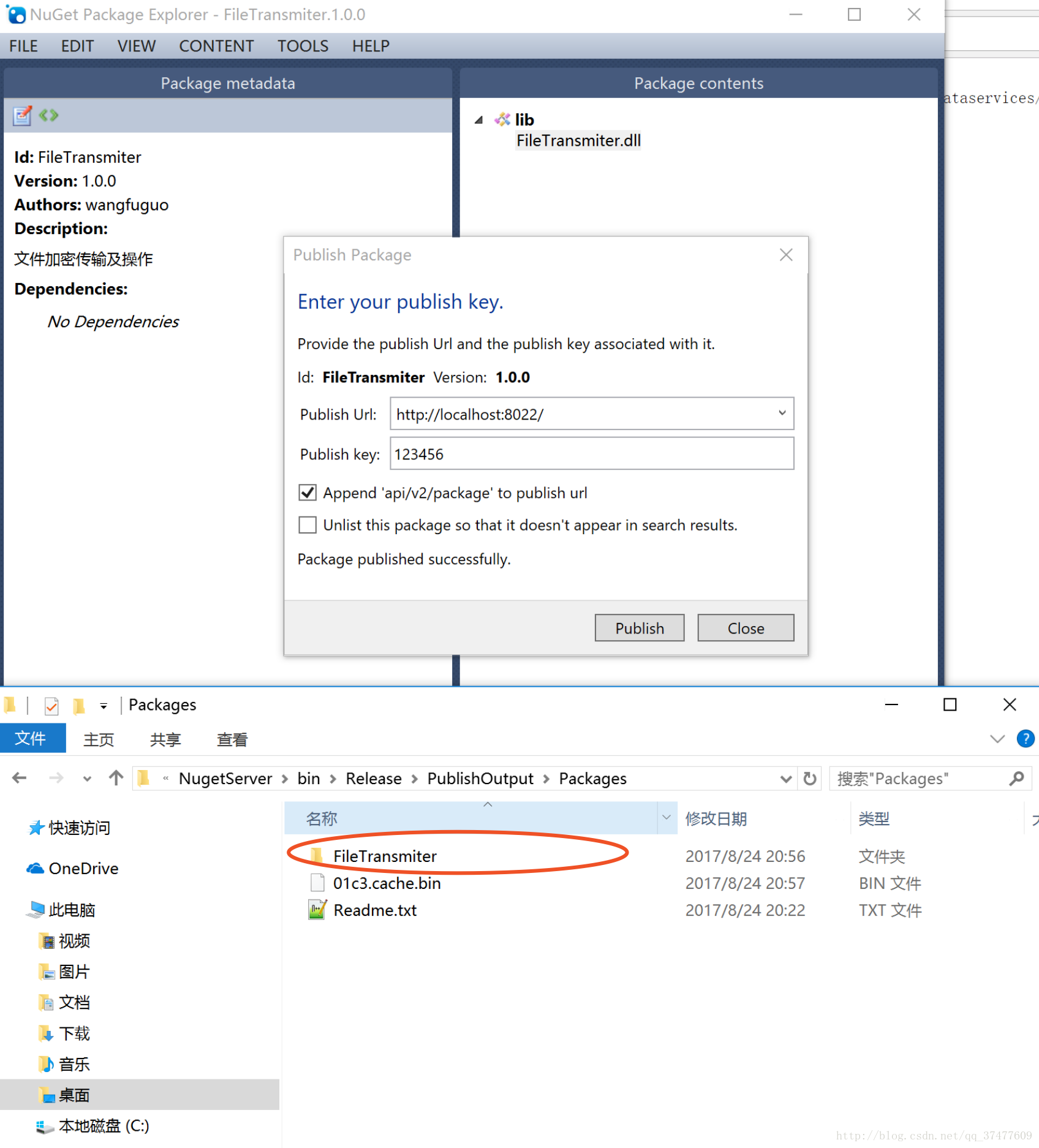Close the Publish Package dialog with X
This screenshot has height=1148, width=1039.
[786, 255]
